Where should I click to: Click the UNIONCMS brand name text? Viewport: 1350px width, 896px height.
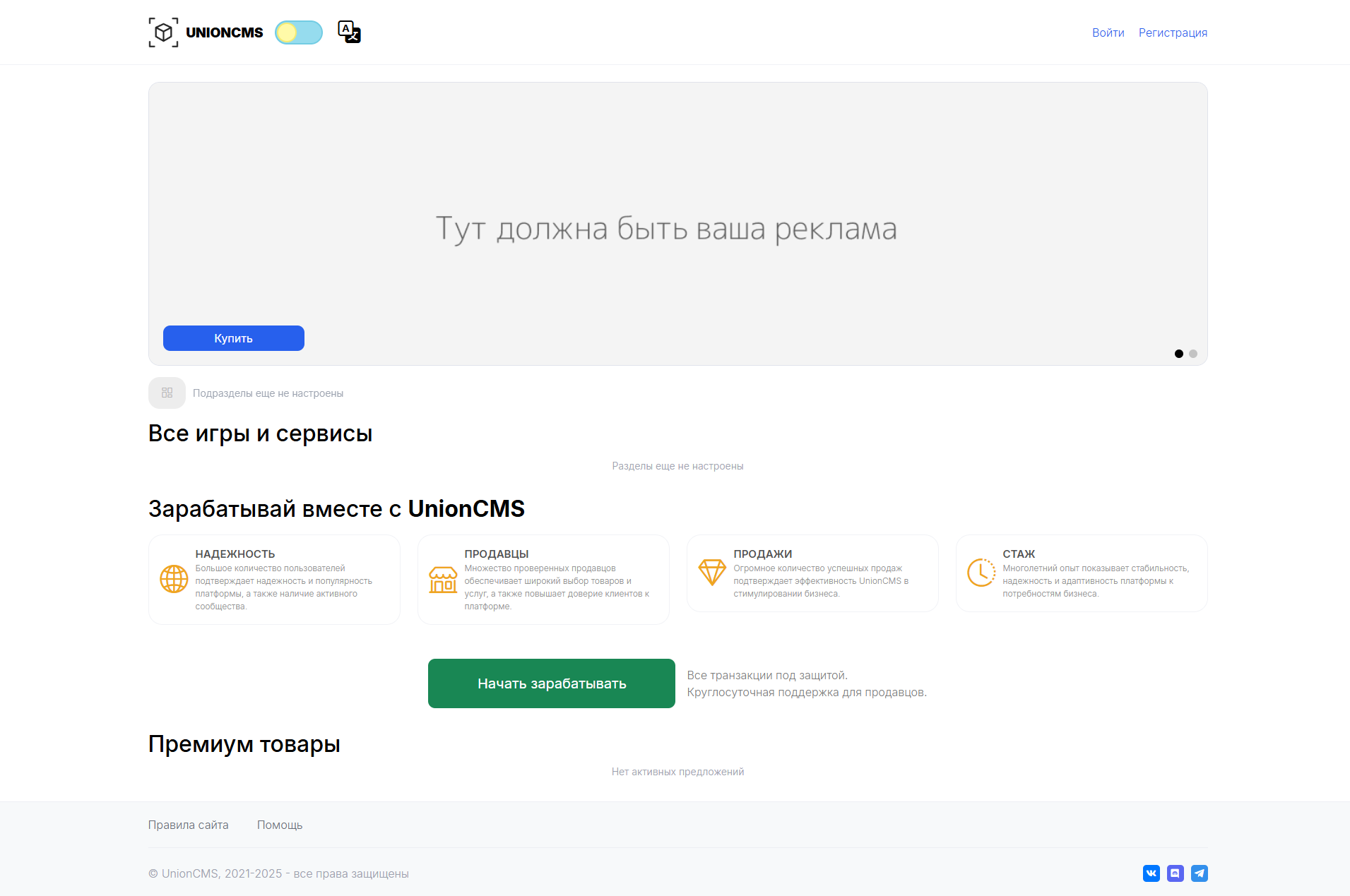[x=225, y=32]
